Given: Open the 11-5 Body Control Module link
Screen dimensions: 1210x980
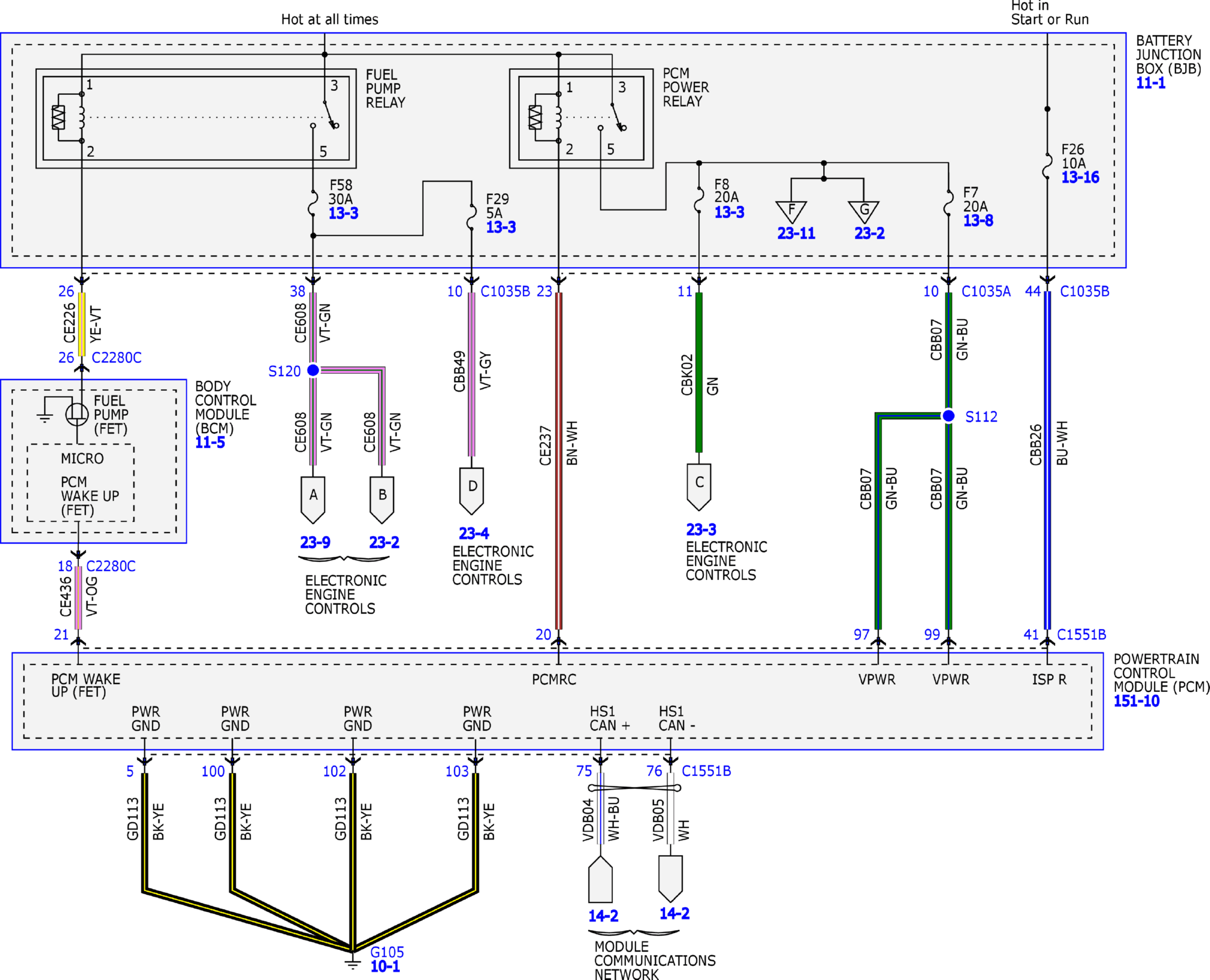Looking at the screenshot, I should point(210,443).
